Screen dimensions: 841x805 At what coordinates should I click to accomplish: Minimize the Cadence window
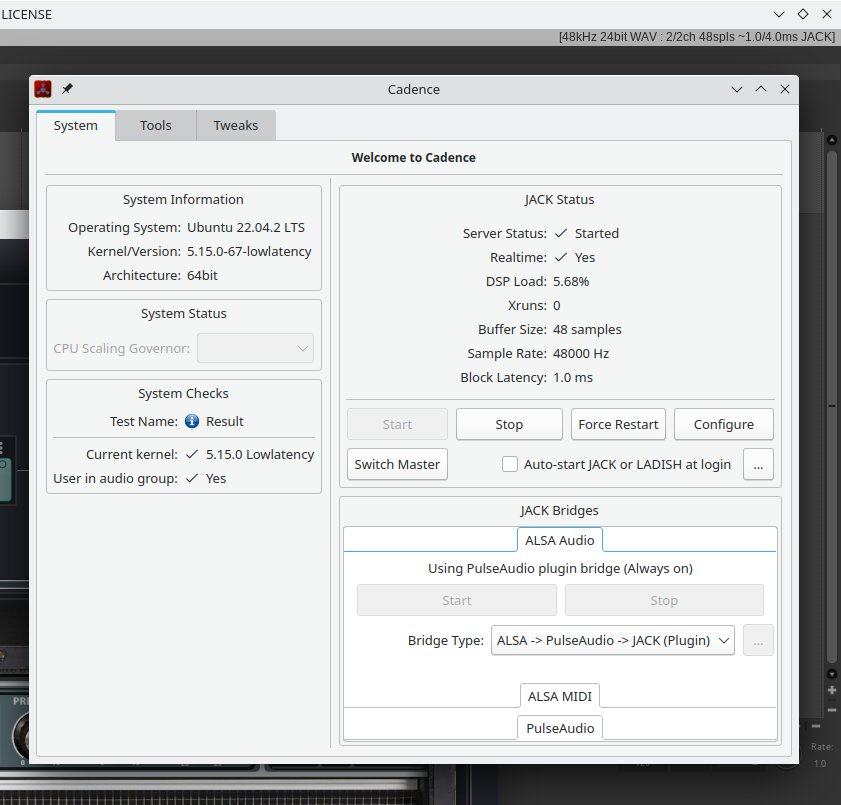[x=737, y=89]
